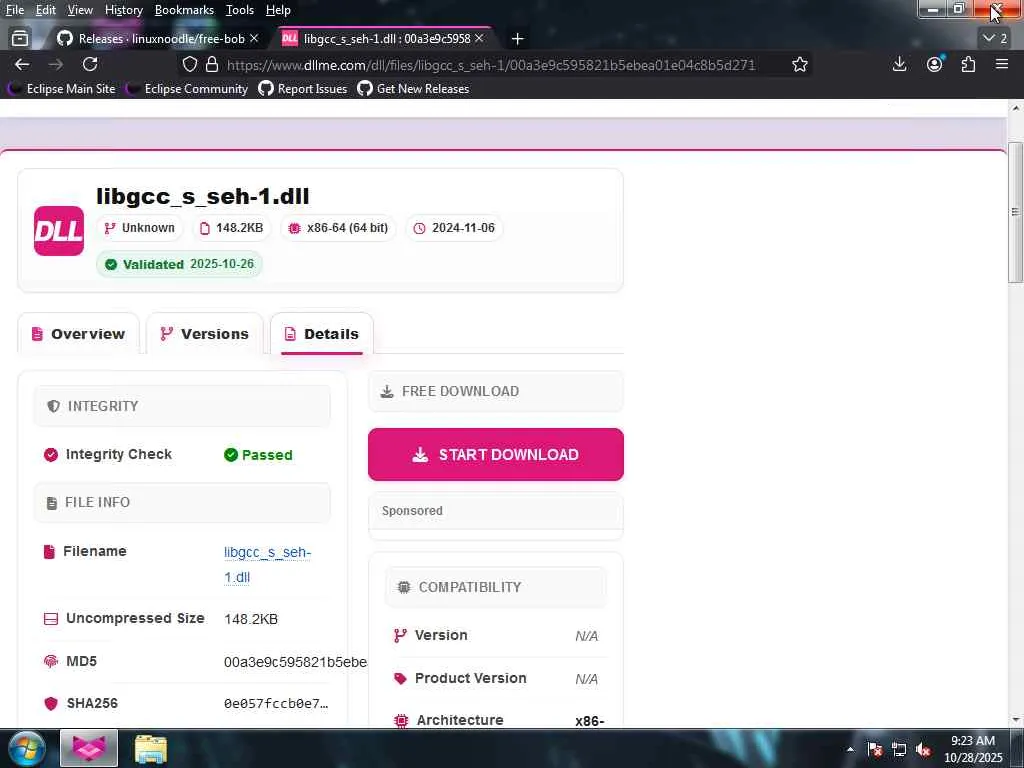Click the 2024-11-06 date badge
The height and width of the screenshot is (768, 1024).
click(455, 228)
